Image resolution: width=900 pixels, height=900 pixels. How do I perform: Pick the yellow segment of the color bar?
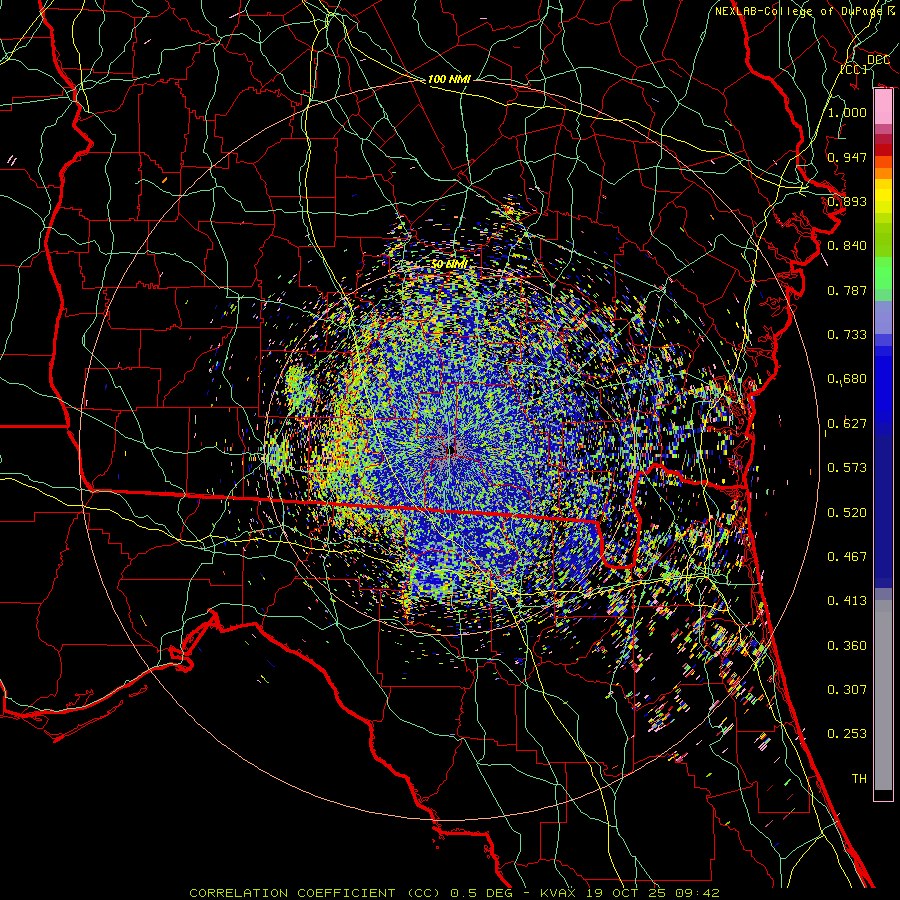(x=883, y=196)
